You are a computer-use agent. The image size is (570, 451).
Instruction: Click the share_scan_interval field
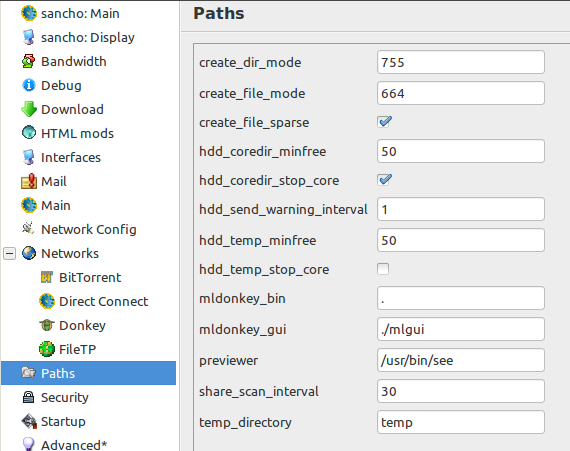461,391
